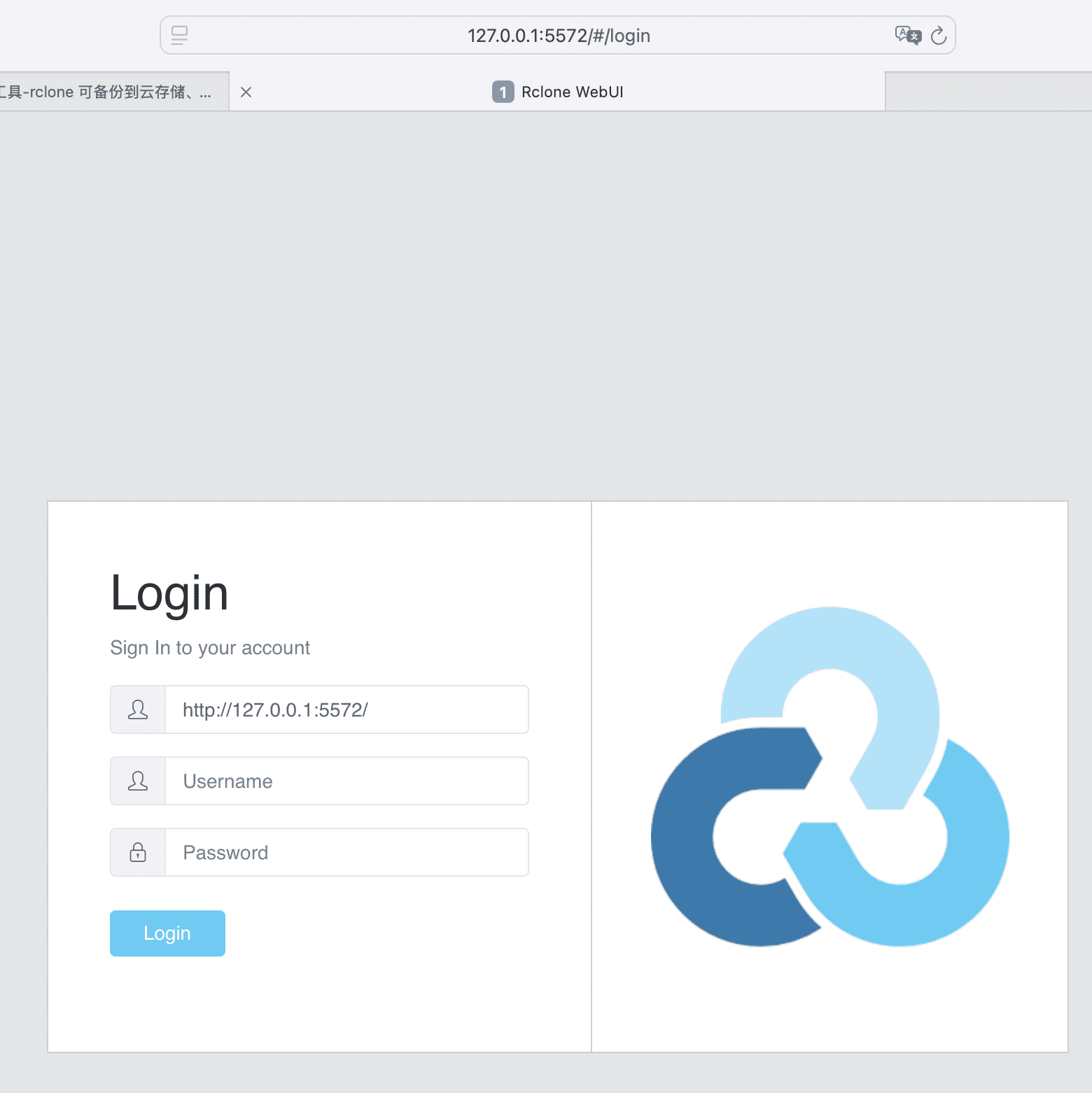Screen dimensions: 1092x1093
Task: Click the user icon beside Username field
Action: point(138,781)
